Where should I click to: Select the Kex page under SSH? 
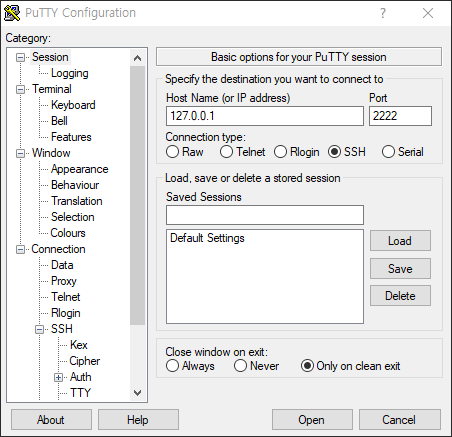click(x=79, y=345)
